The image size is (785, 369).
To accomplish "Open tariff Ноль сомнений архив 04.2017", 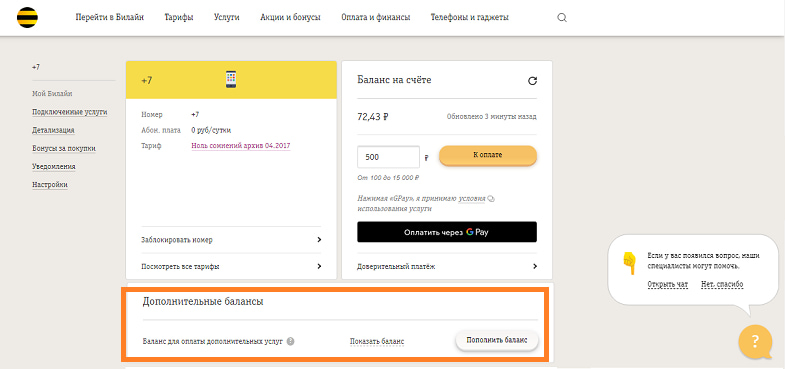I will tap(241, 146).
